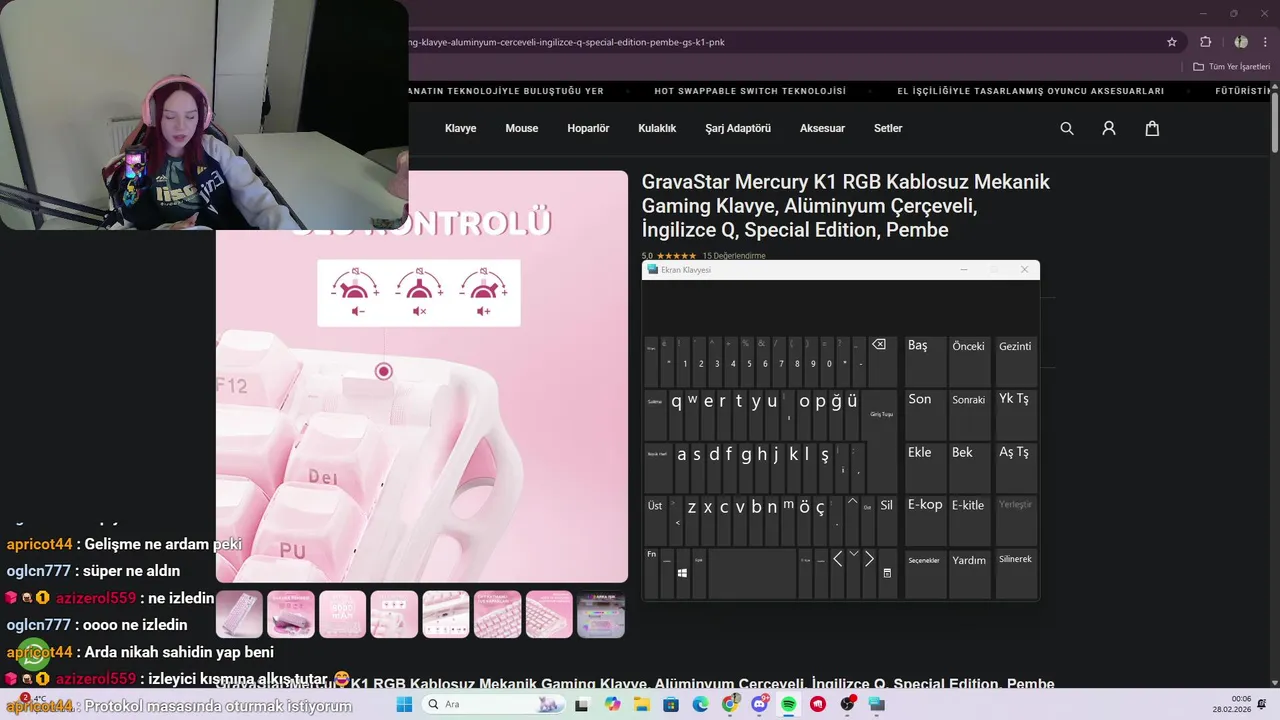Open the Şarj Adaptörü category menu
1280x720 pixels.
(738, 128)
